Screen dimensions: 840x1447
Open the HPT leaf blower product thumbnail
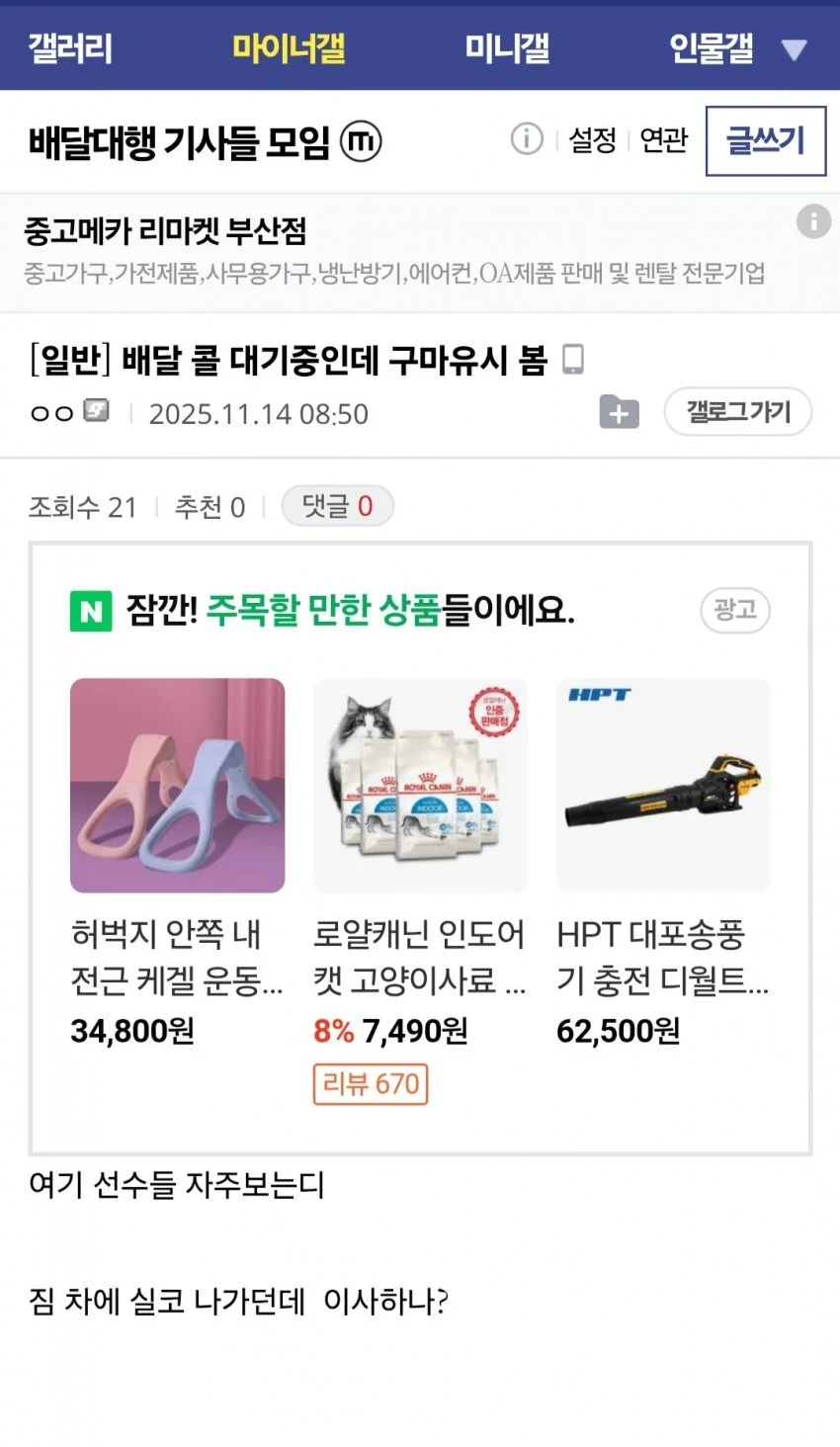(x=662, y=784)
